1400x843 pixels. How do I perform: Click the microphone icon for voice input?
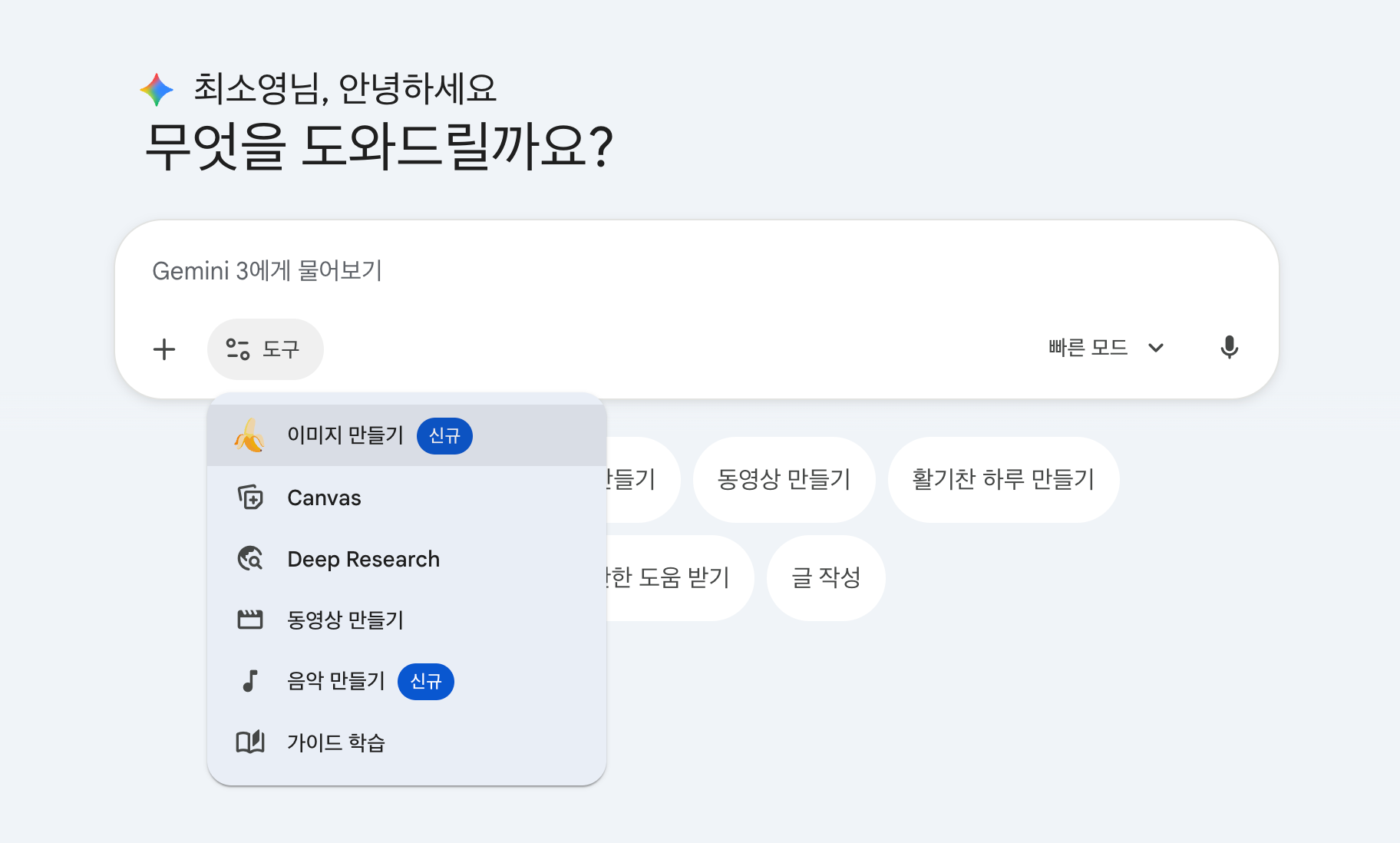tap(1229, 348)
